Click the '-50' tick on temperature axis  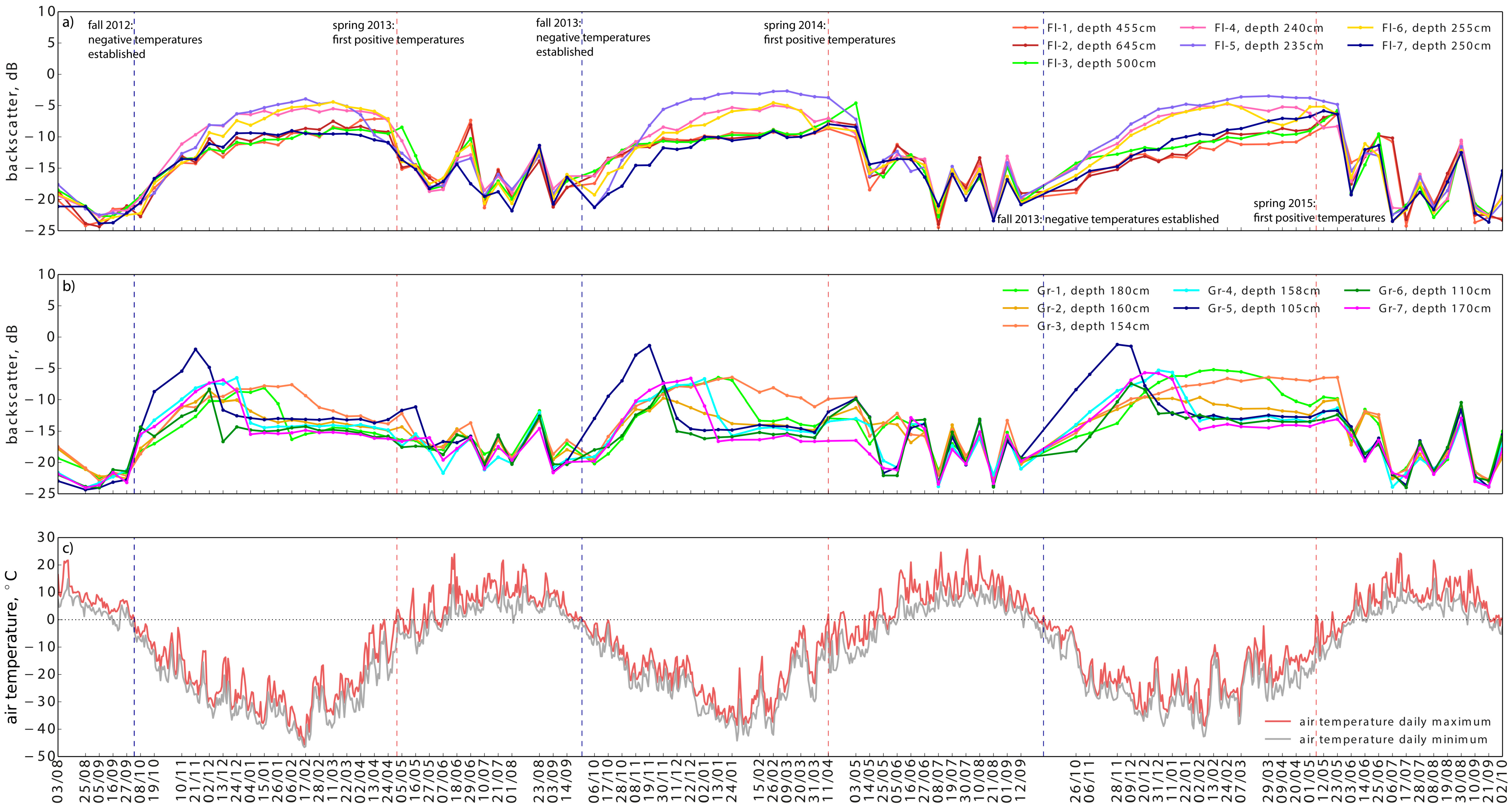click(x=41, y=756)
